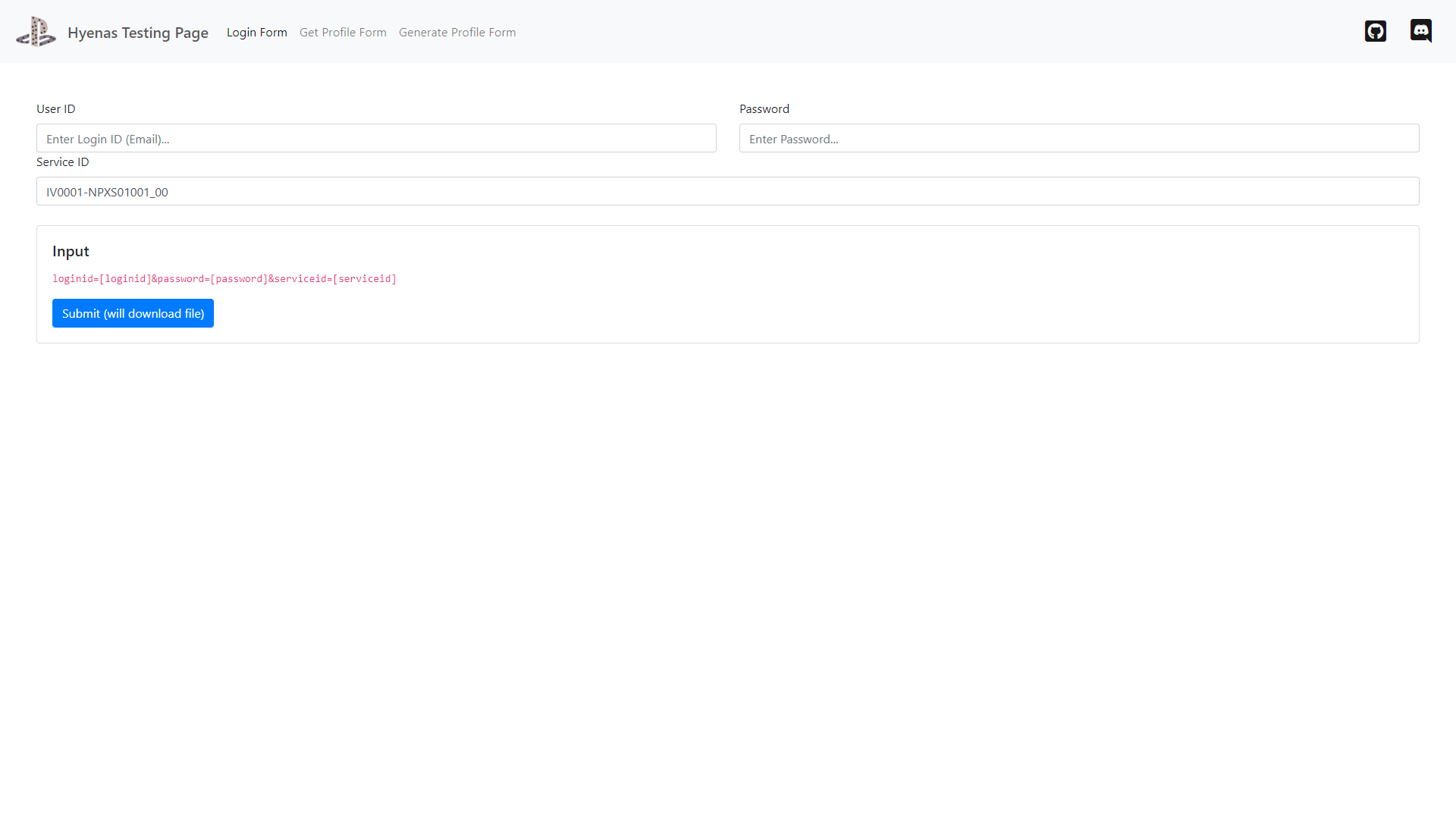Switch to the Login Form tab

[x=256, y=33]
